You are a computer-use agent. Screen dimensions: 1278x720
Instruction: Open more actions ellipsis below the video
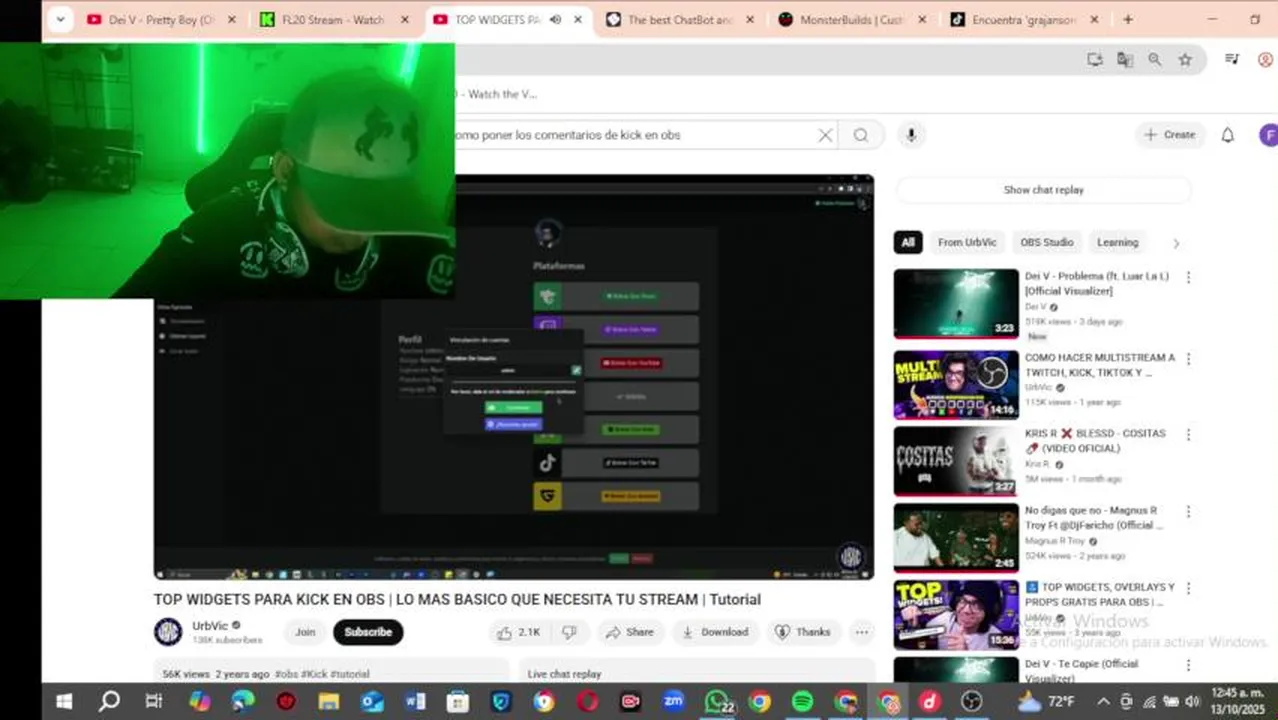click(x=862, y=632)
